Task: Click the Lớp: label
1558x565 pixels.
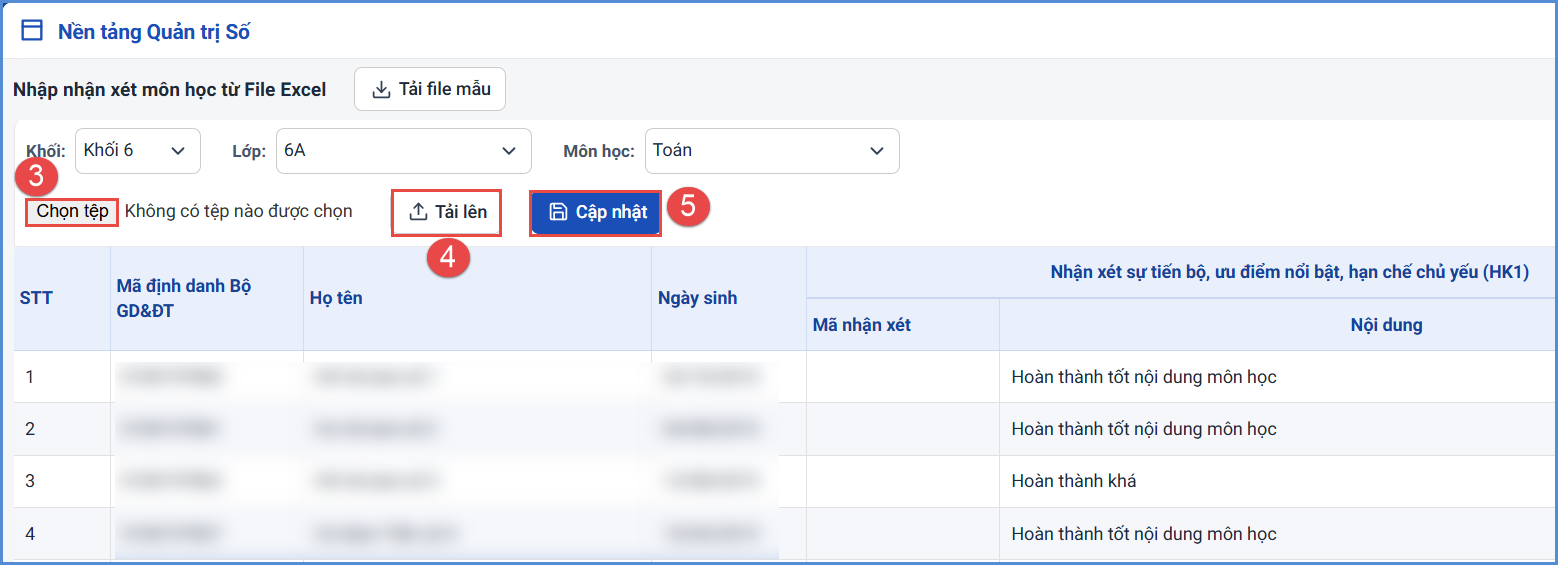Action: 249,151
